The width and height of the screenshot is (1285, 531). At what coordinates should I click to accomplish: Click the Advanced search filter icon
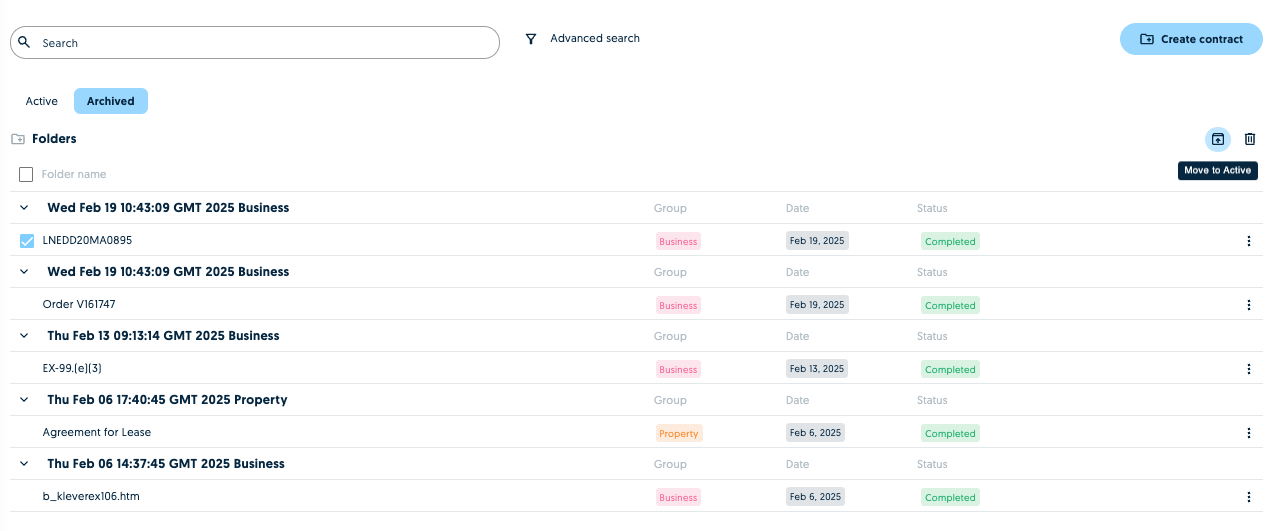(531, 39)
